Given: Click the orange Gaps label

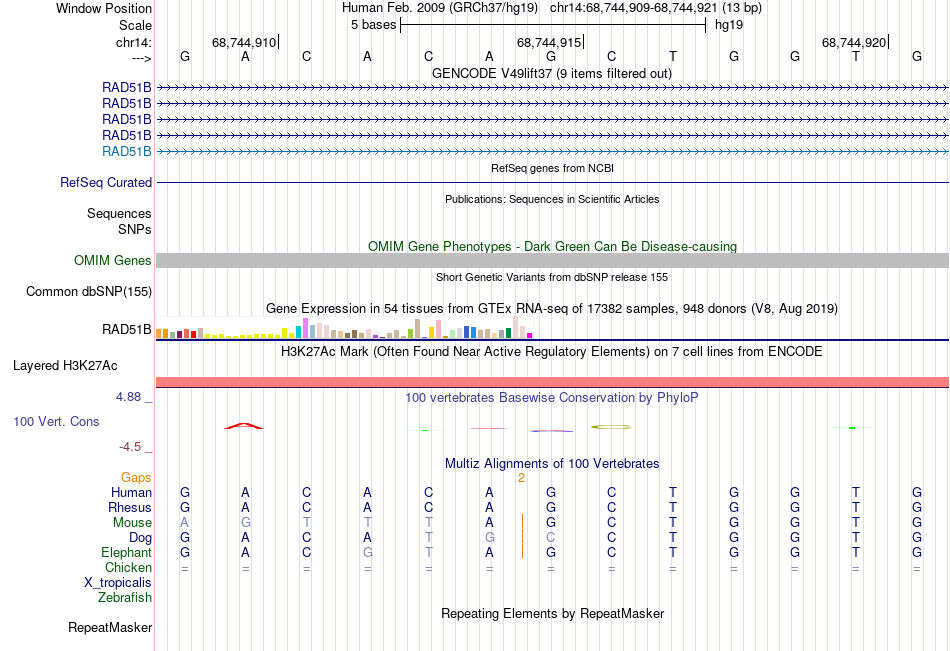Looking at the screenshot, I should 136,478.
